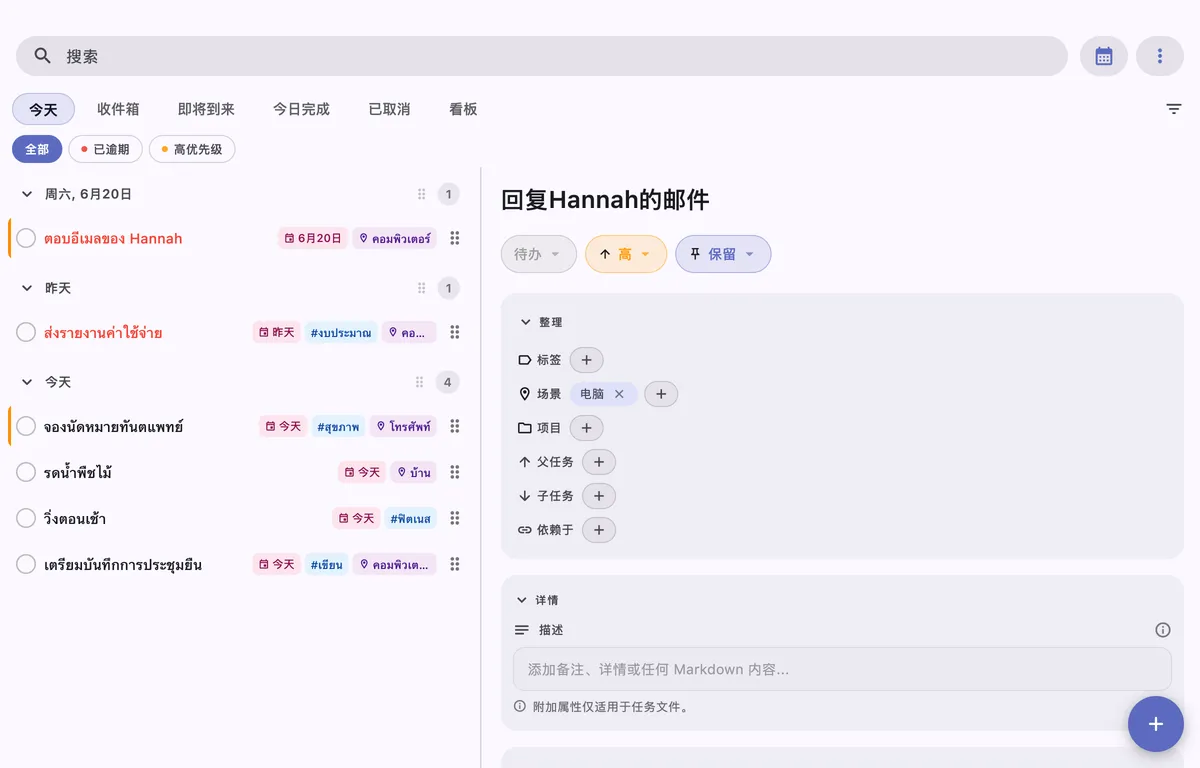Screen dimensions: 1200x768
Task: Add parent task with 父任务 plus
Action: (599, 462)
